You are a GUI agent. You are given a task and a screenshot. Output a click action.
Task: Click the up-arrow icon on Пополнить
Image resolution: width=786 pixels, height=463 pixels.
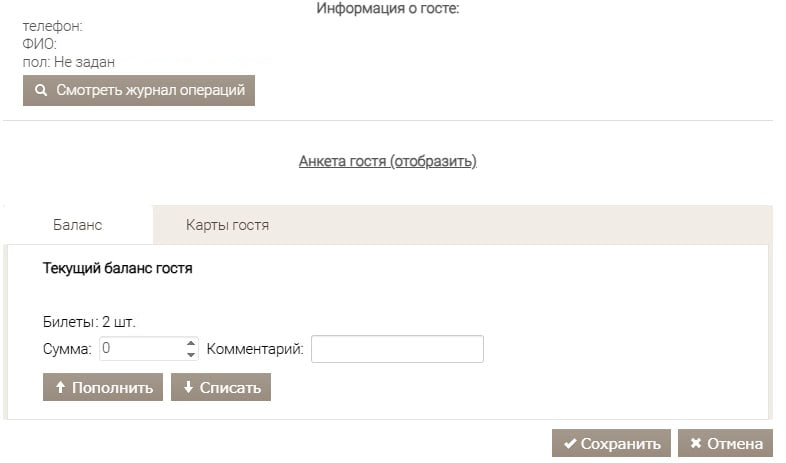click(59, 388)
